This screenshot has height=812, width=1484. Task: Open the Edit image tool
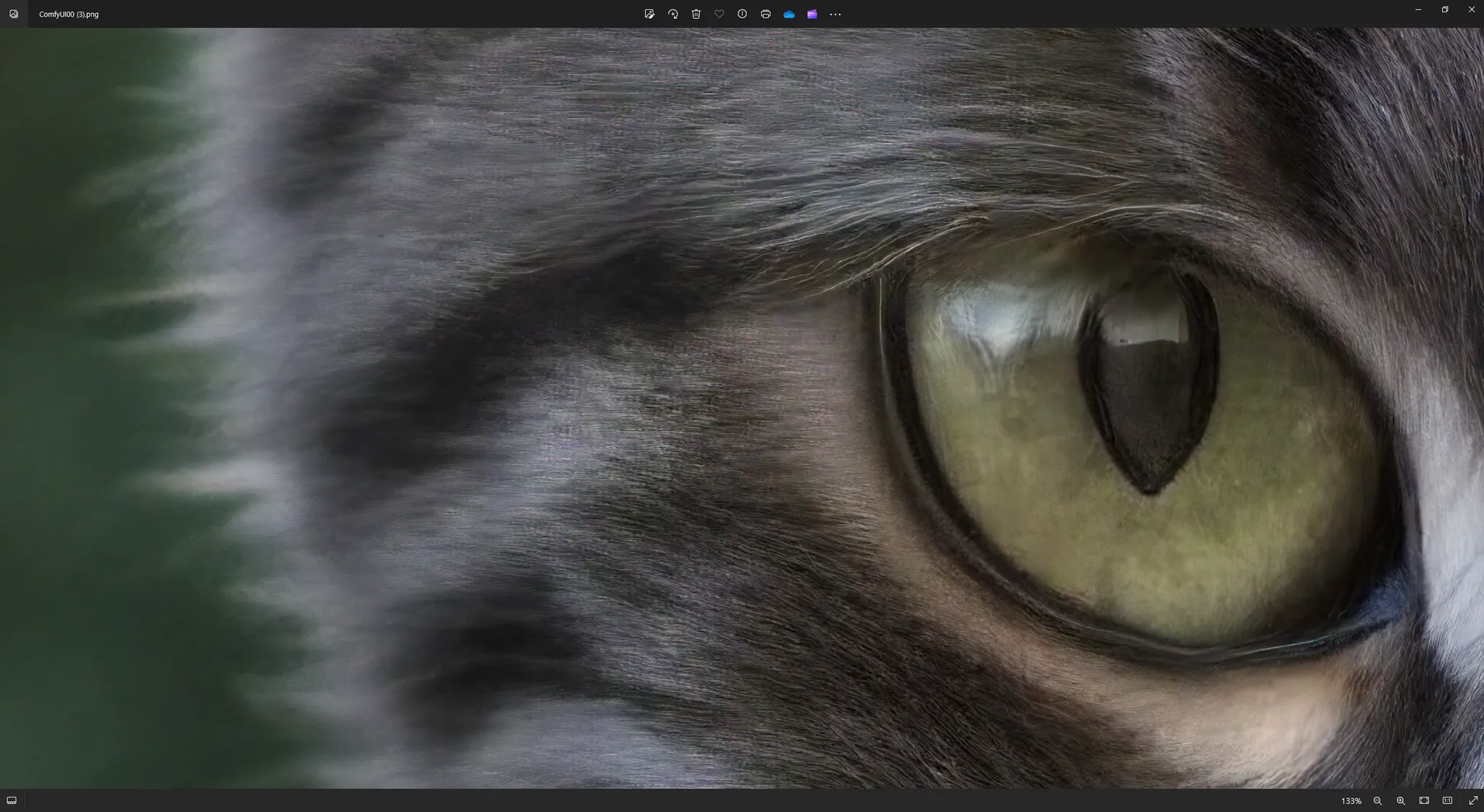point(649,14)
